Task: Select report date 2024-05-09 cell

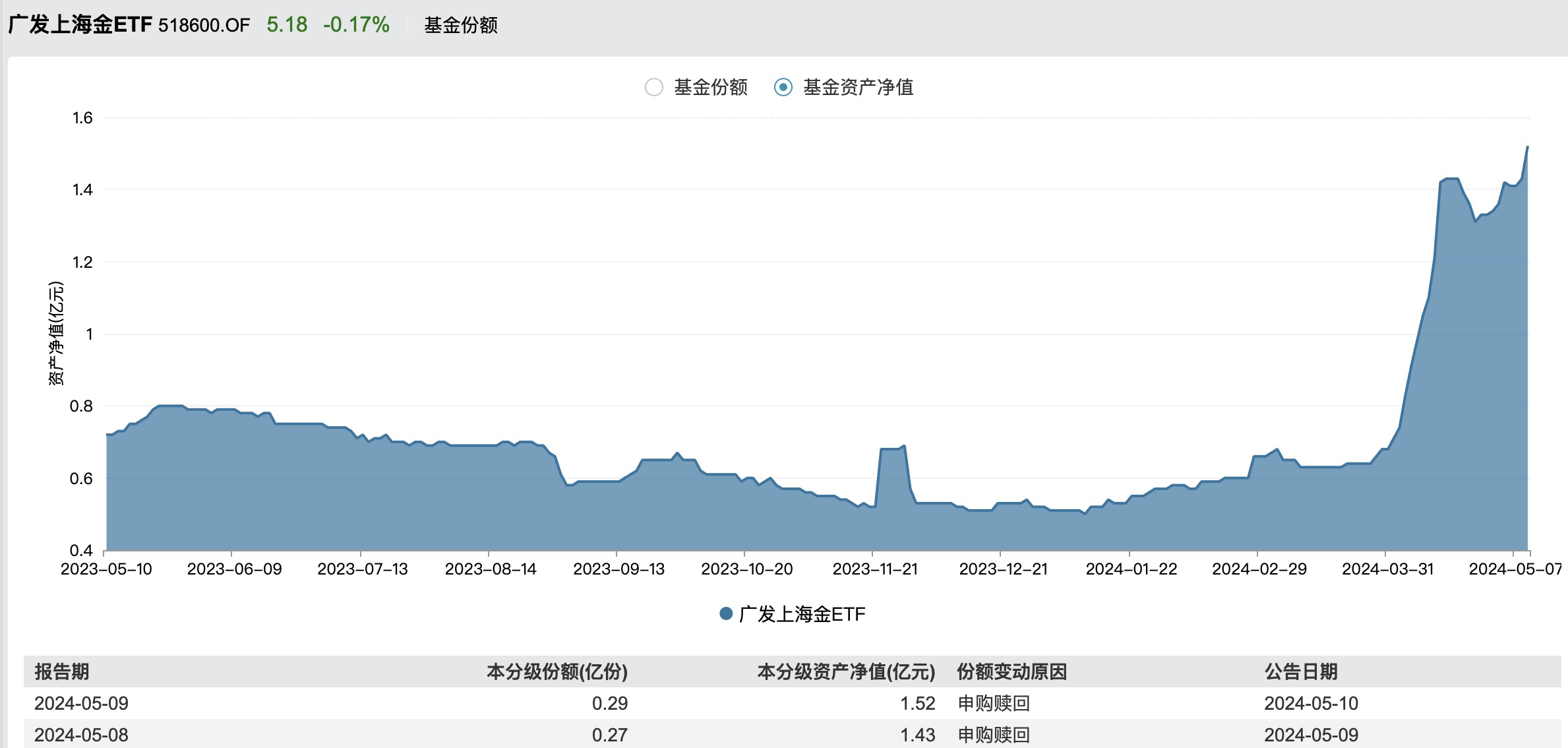Action: 82,703
